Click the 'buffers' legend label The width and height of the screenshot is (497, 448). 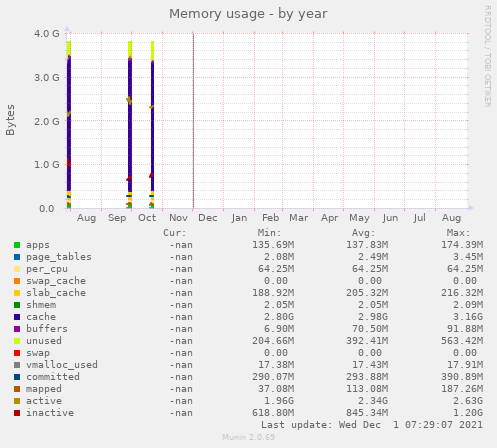coord(47,329)
